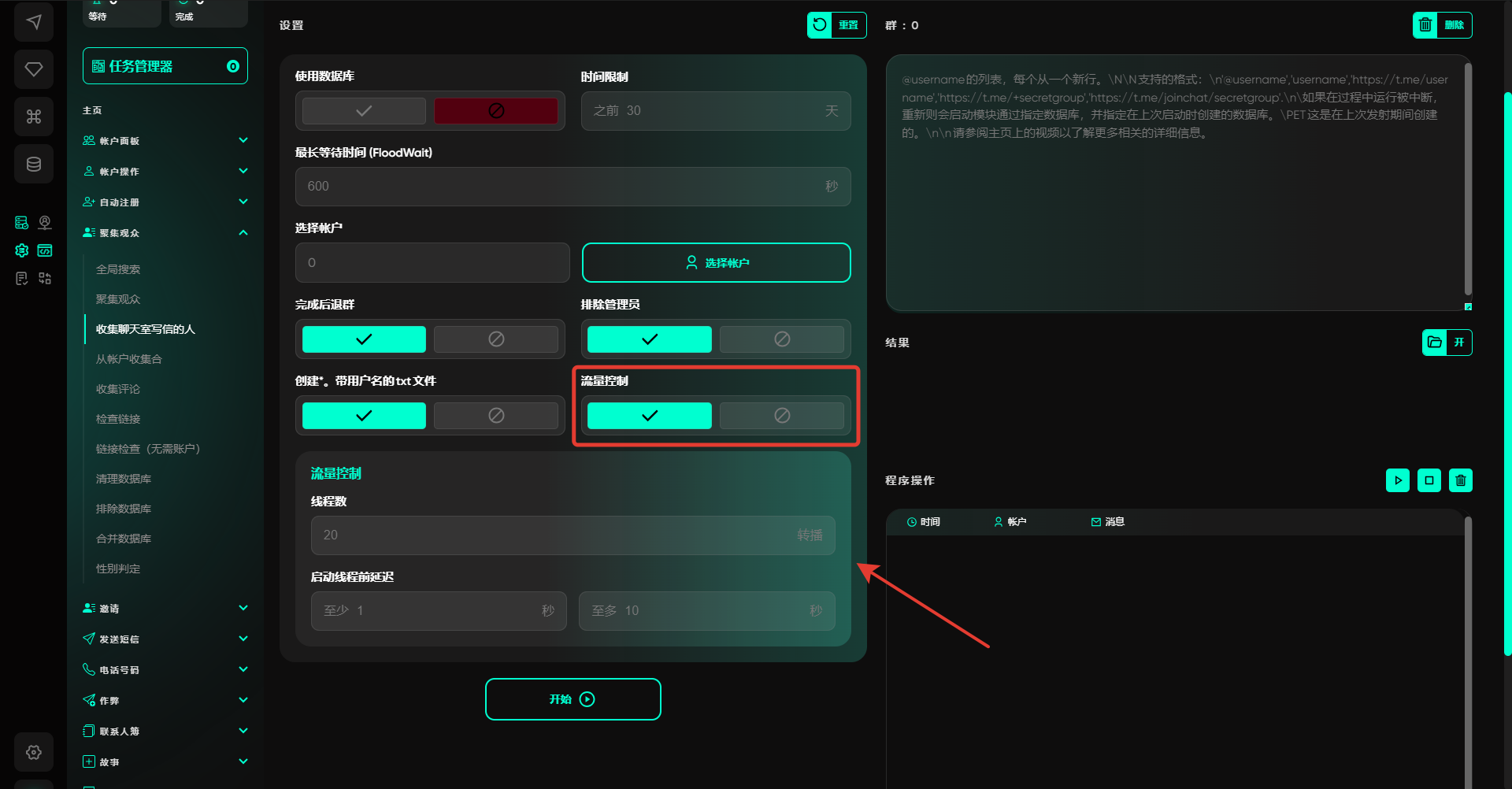The width and height of the screenshot is (1512, 789).
Task: Disable 完成后退群 using the ban option
Action: pos(496,339)
